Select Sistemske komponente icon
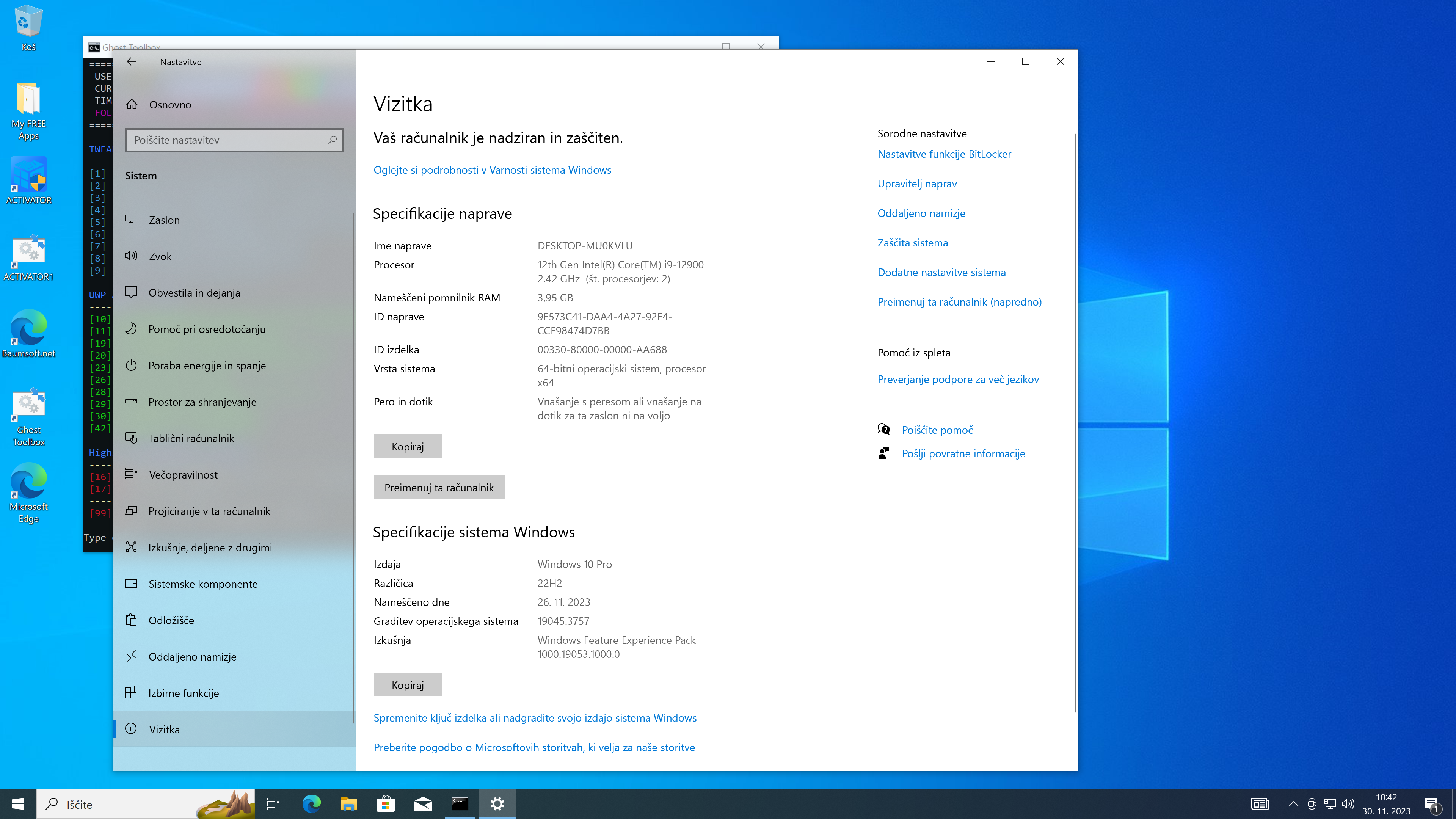This screenshot has height=819, width=1456. (x=131, y=583)
